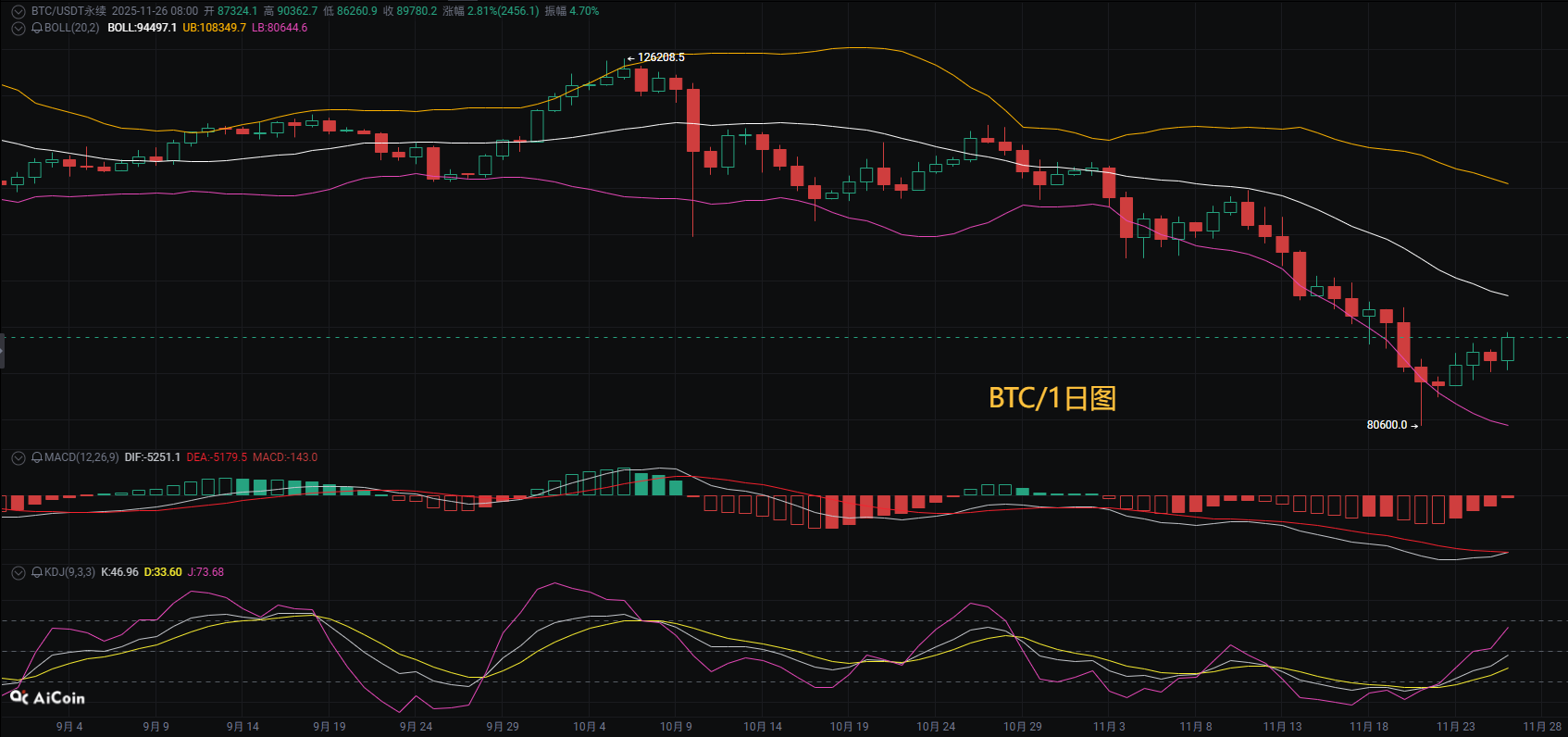Screen dimensions: 1568x737
Task: Collapse the MACD indicator panel chevron
Action: coord(18,457)
